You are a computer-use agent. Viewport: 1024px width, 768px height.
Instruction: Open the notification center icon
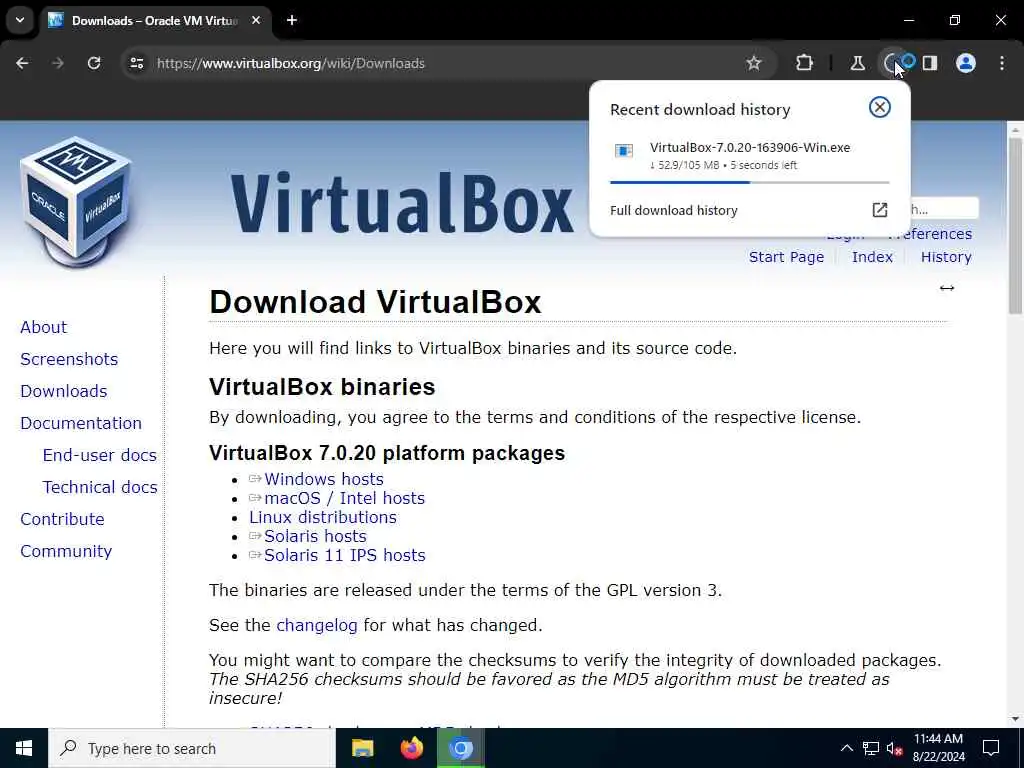coord(991,748)
